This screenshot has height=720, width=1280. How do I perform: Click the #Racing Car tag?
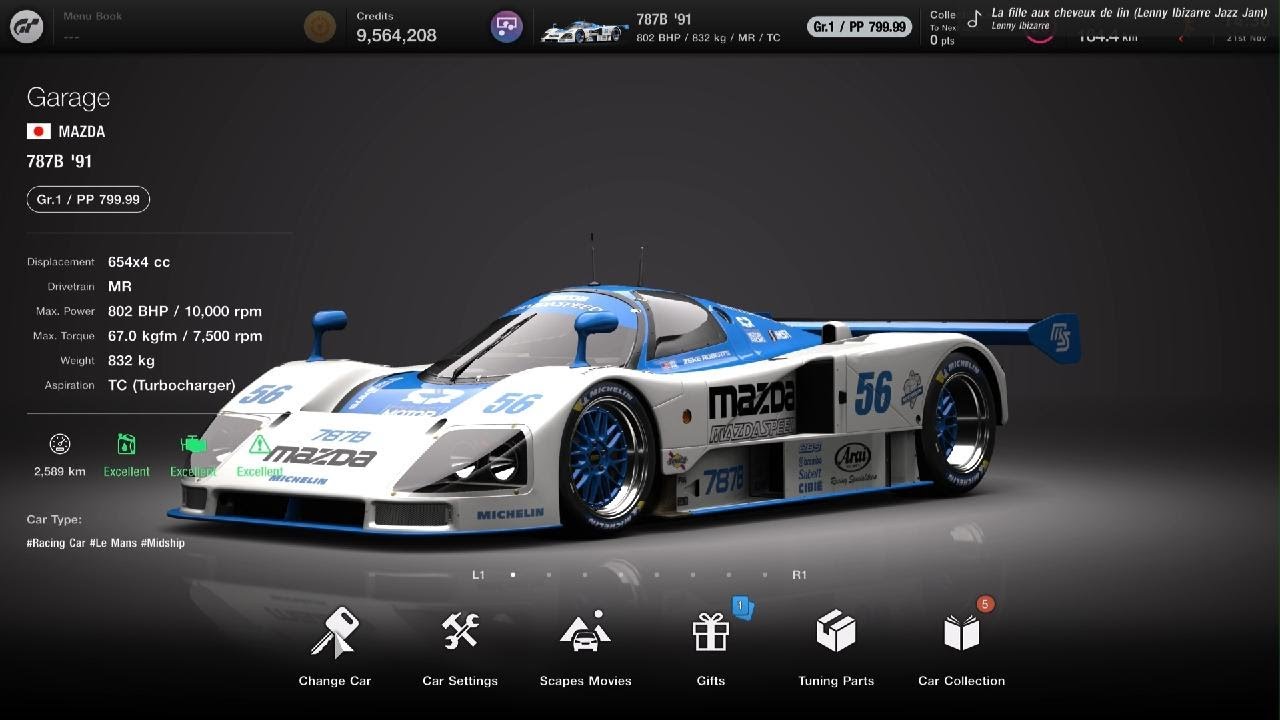pyautogui.click(x=56, y=543)
